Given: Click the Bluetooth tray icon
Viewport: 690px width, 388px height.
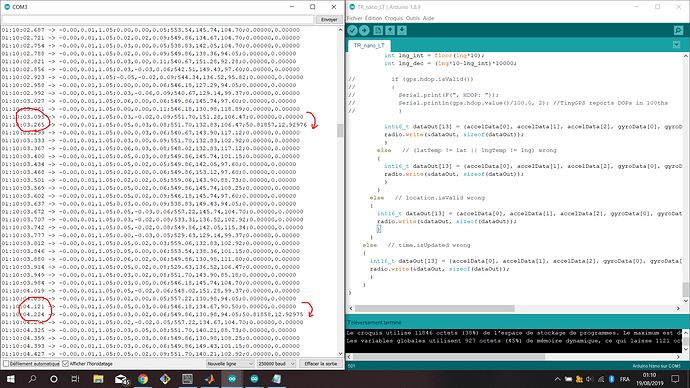Looking at the screenshot, I should pos(612,379).
